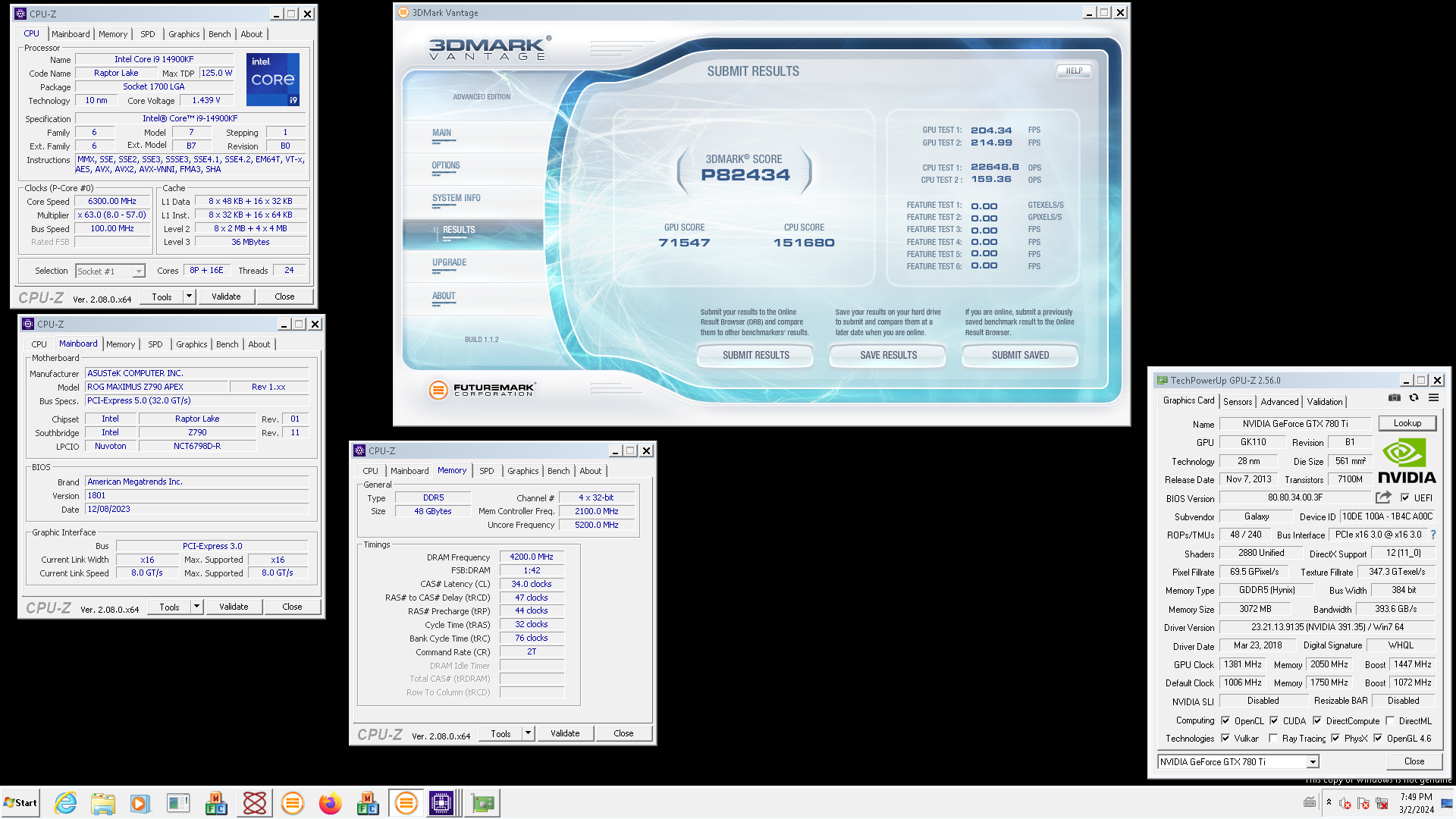The image size is (1456, 819).
Task: Click the 3DMark score P82434
Action: 745,175
